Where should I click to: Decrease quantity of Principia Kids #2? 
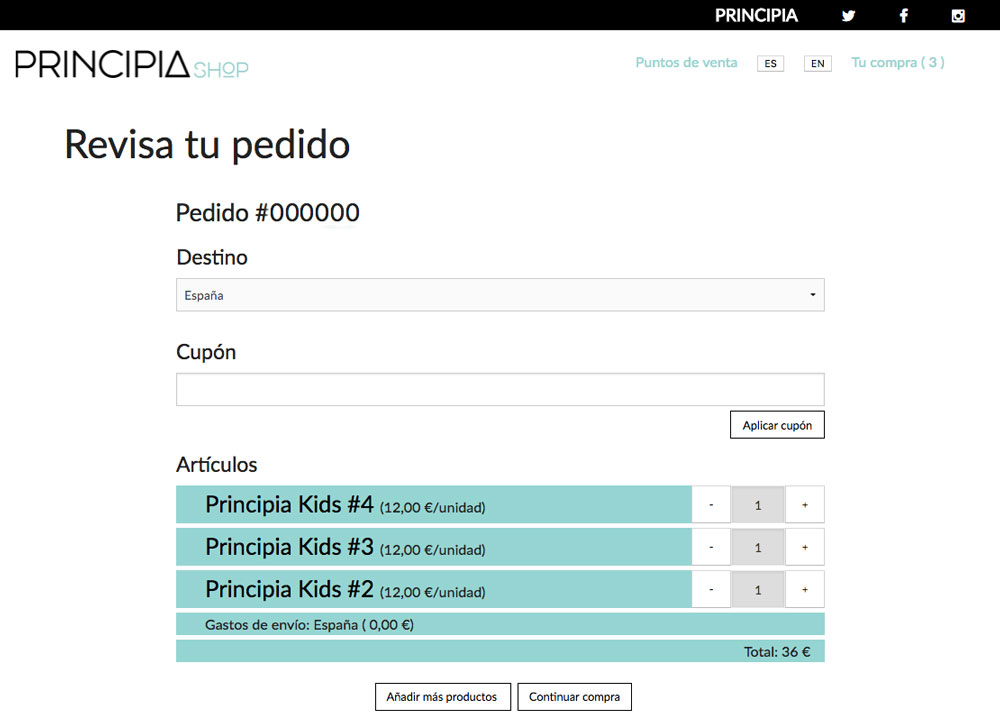[x=711, y=590]
